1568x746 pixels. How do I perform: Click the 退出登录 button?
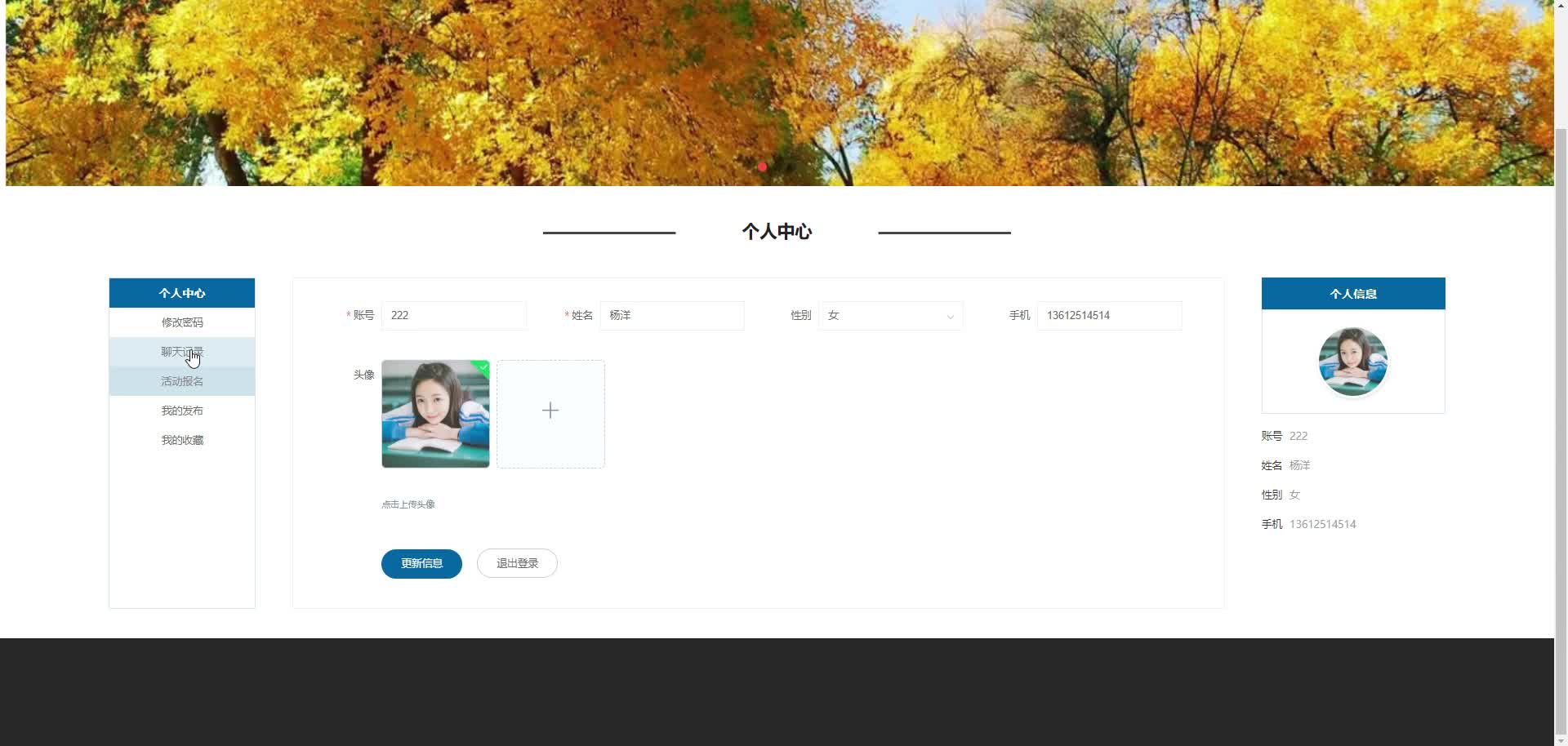[517, 563]
